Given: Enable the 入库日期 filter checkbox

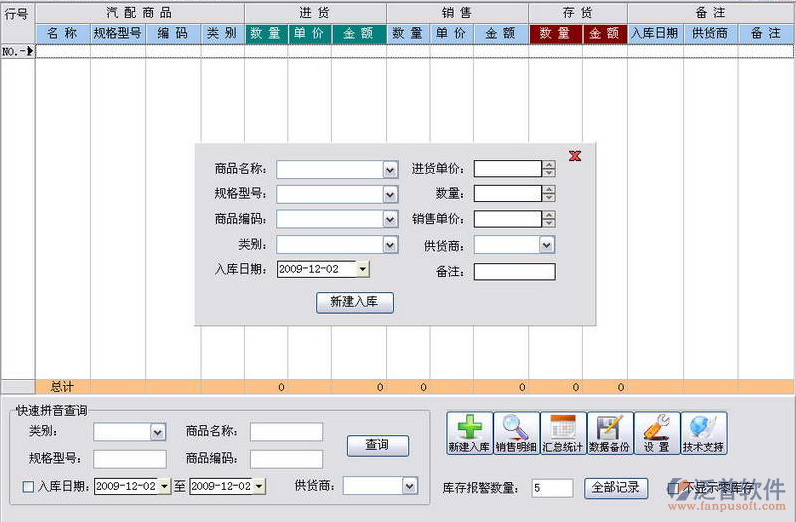Looking at the screenshot, I should pos(28,487).
